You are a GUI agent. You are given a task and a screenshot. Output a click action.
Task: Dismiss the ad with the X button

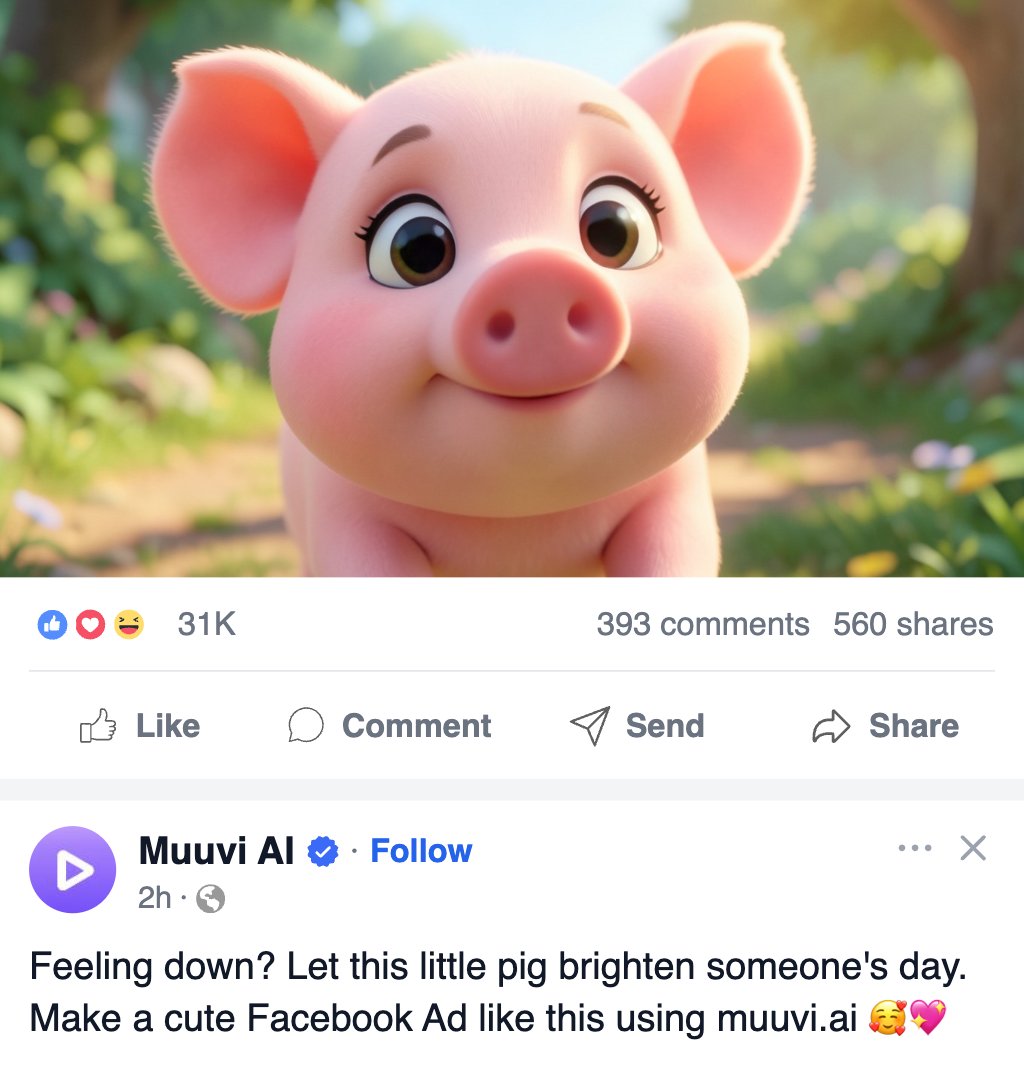click(x=973, y=848)
